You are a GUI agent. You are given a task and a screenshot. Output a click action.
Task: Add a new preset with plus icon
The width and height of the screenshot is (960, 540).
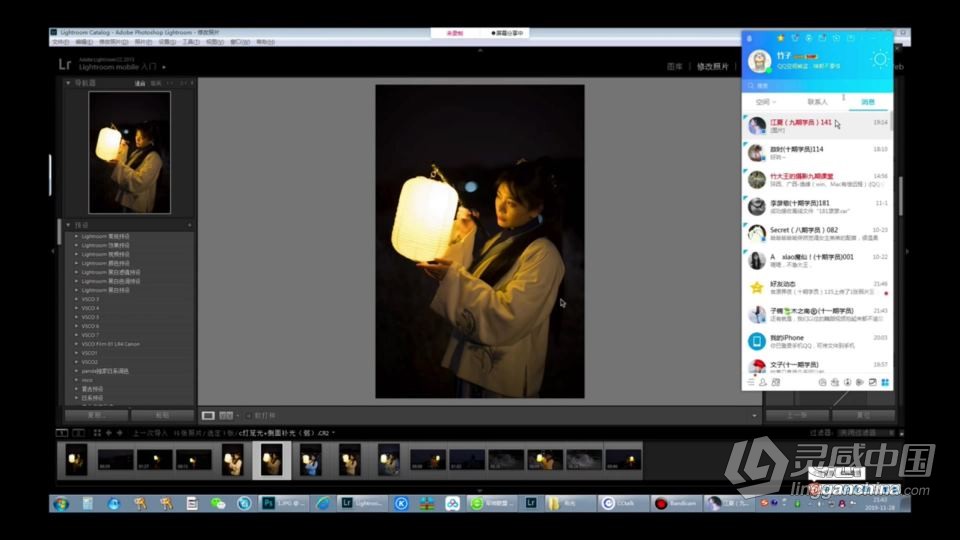189,225
